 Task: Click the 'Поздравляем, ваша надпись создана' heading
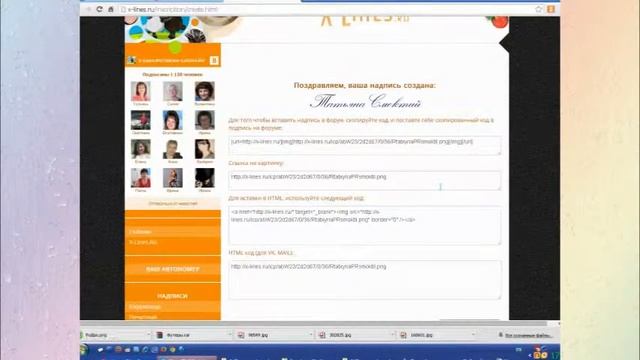tap(364, 85)
